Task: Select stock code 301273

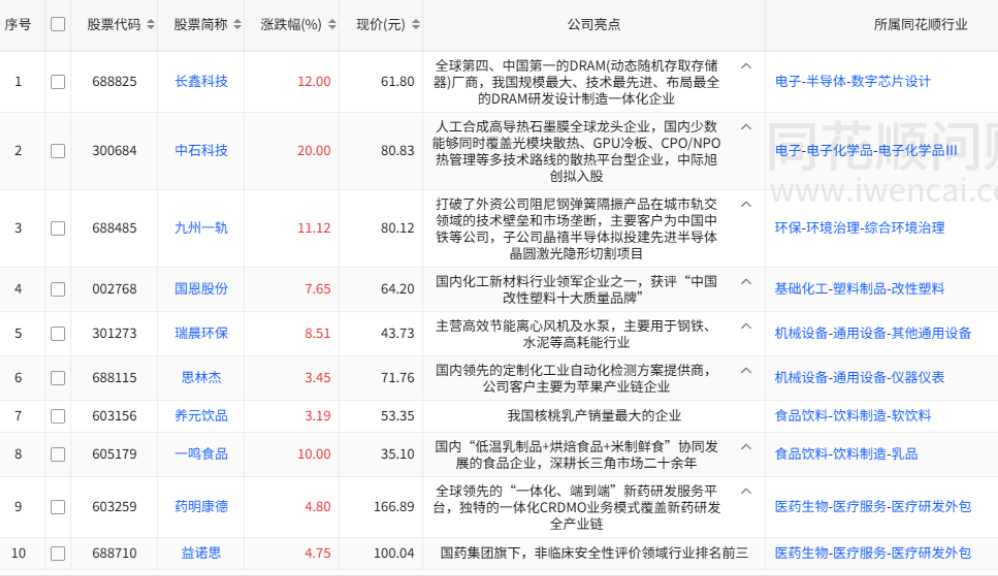Action: pyautogui.click(x=114, y=334)
